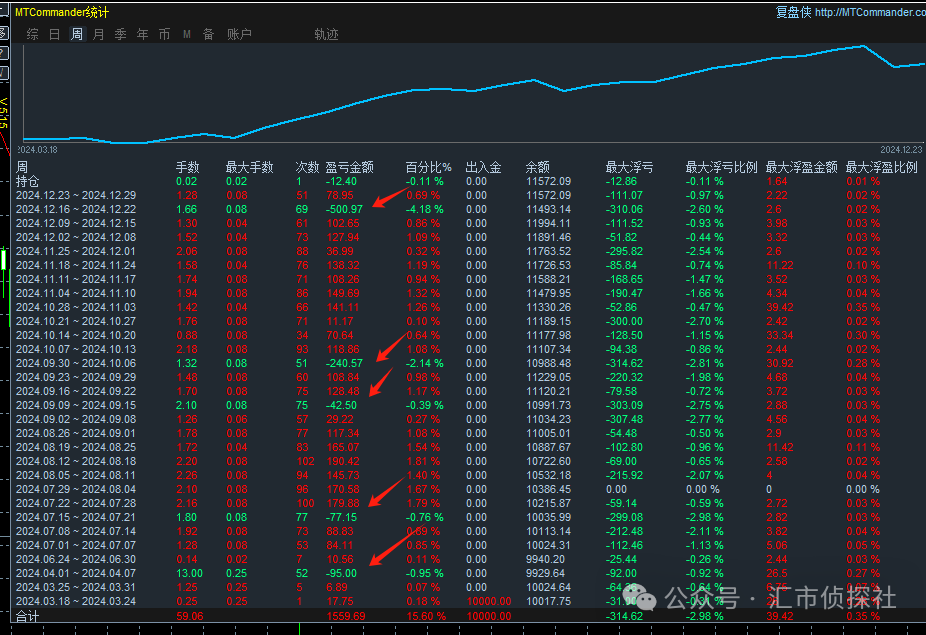926x635 pixels.
Task: Click the -95.00 loss amount cell
Action: pos(341,574)
